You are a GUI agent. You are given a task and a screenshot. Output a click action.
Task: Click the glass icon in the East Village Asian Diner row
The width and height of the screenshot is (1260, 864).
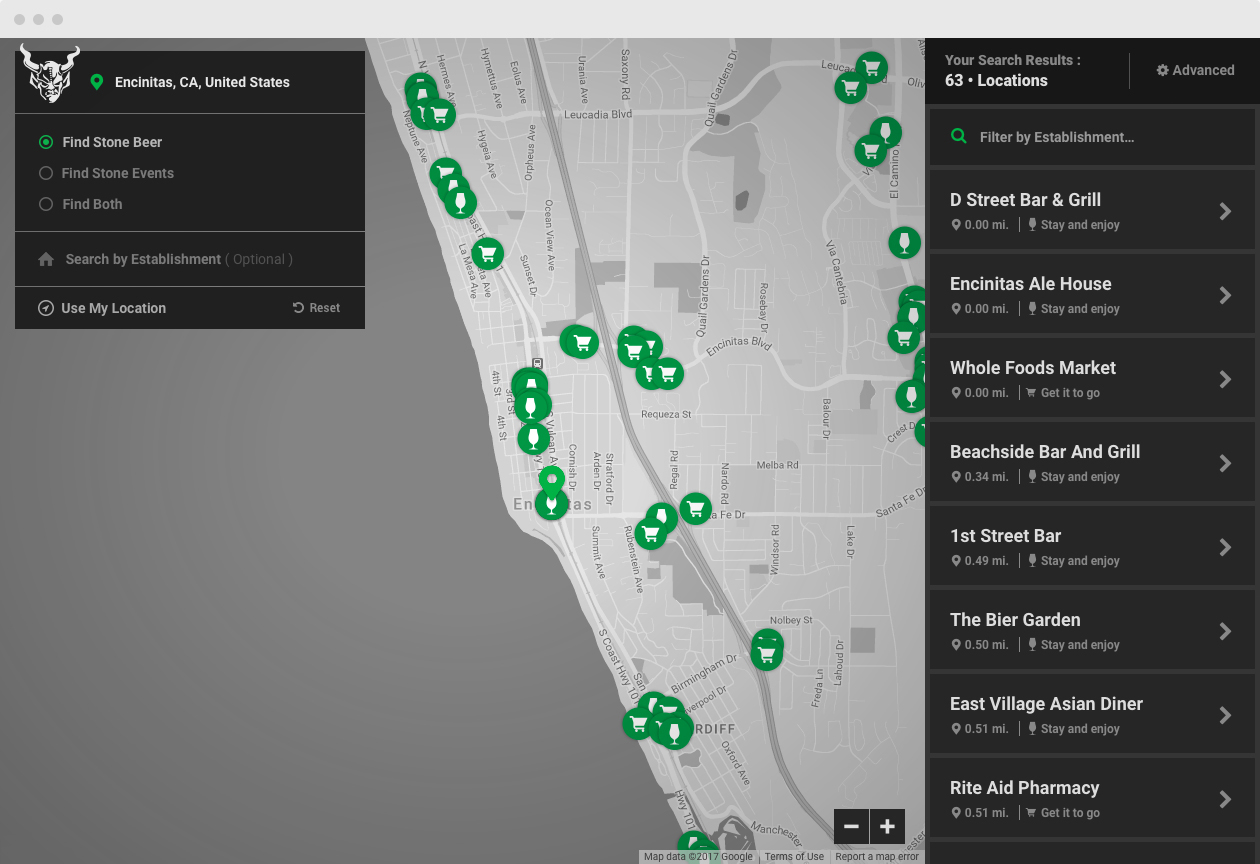click(x=1032, y=729)
